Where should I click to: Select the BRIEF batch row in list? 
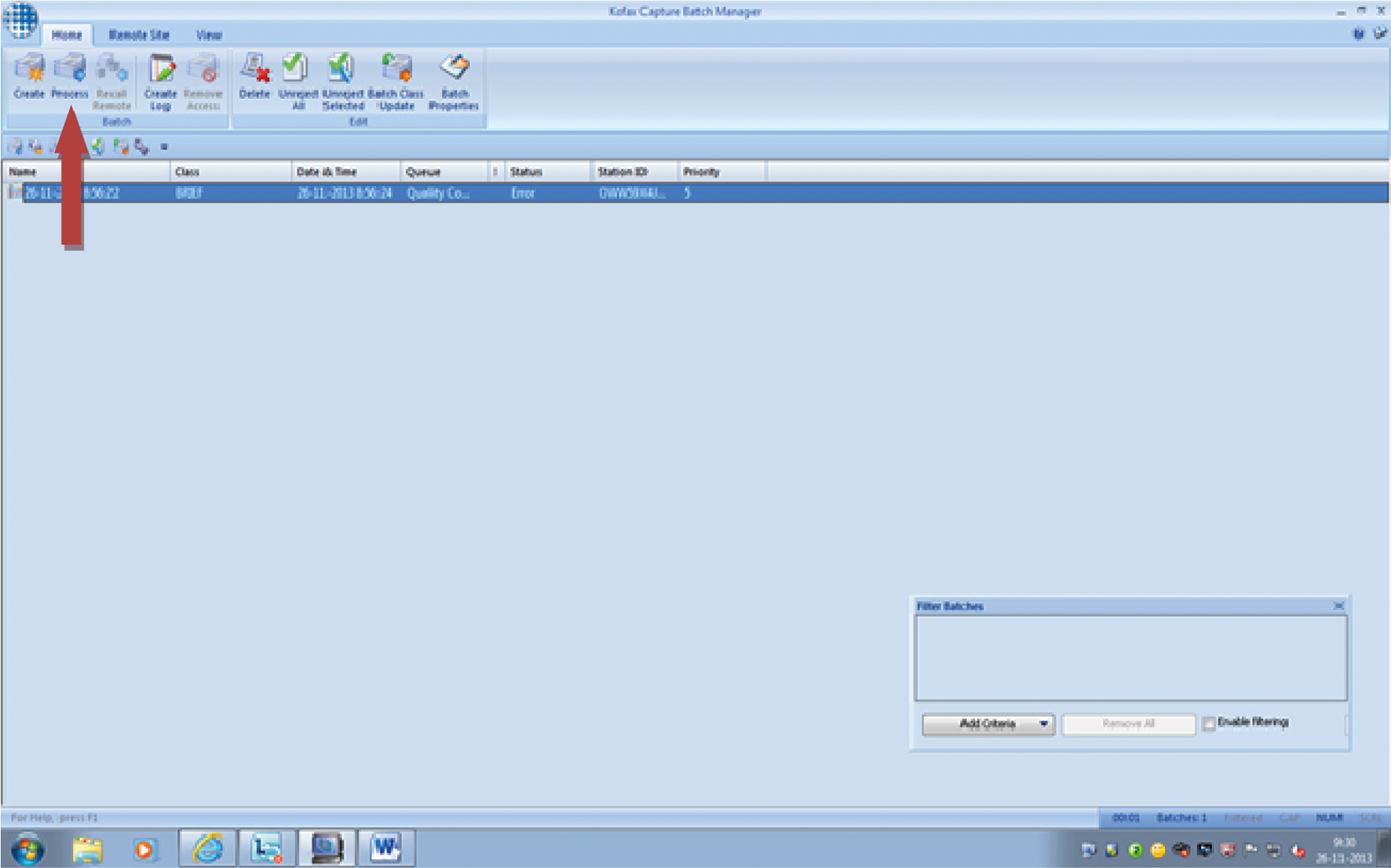[x=188, y=193]
